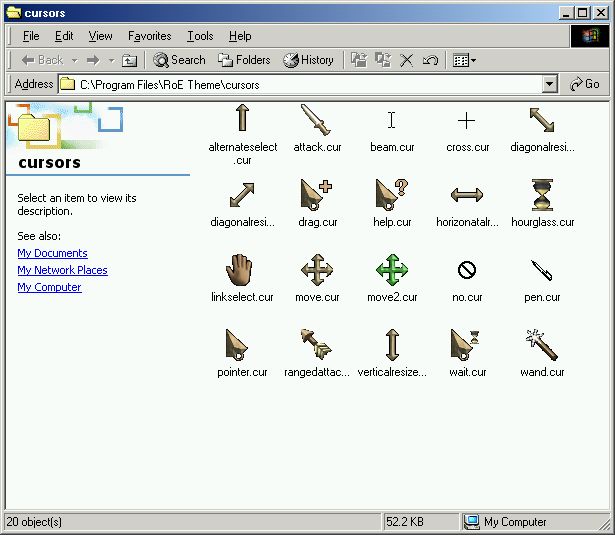Open the Edit menu
This screenshot has height=535, width=615.
click(64, 36)
